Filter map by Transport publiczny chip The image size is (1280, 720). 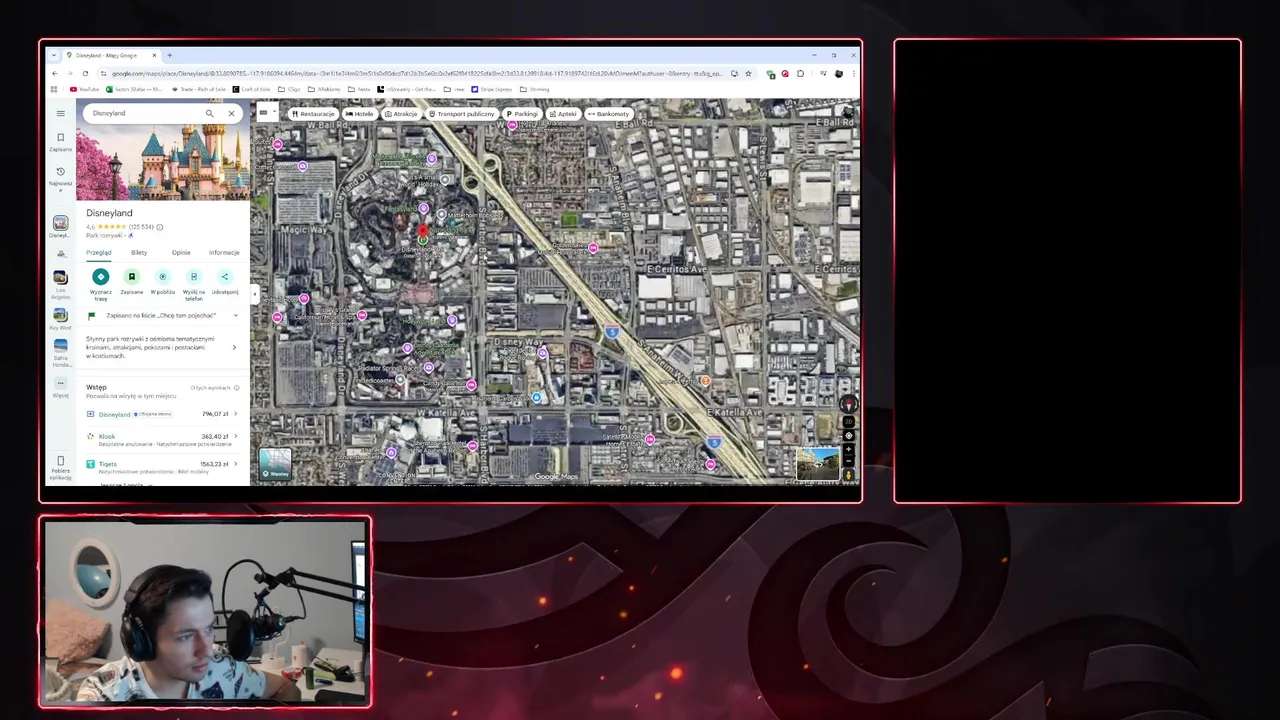coord(462,114)
